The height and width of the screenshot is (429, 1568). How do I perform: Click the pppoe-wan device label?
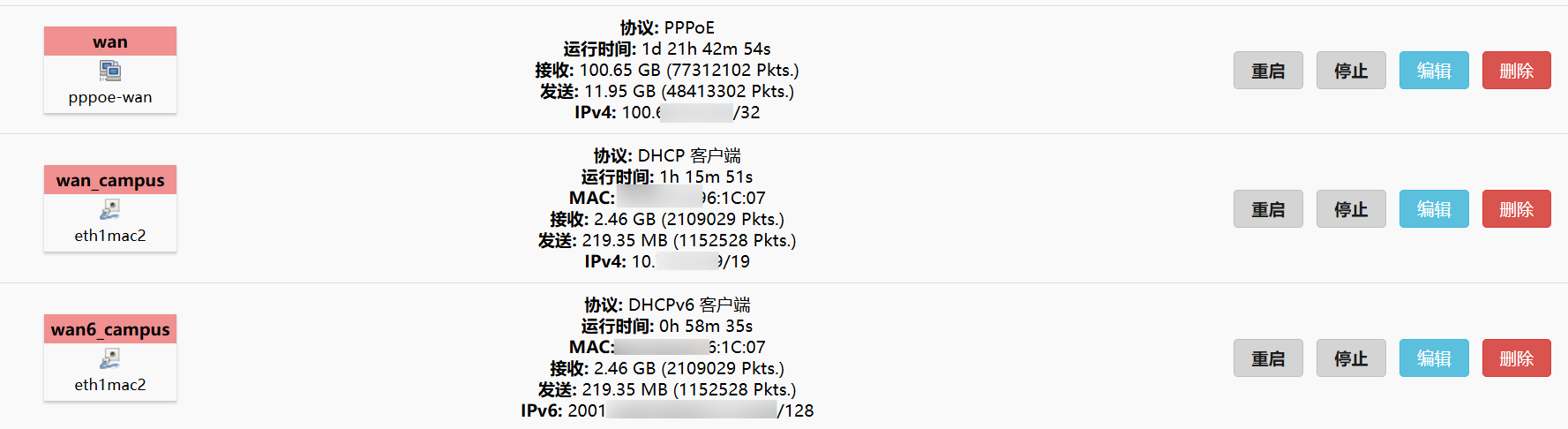click(110, 97)
